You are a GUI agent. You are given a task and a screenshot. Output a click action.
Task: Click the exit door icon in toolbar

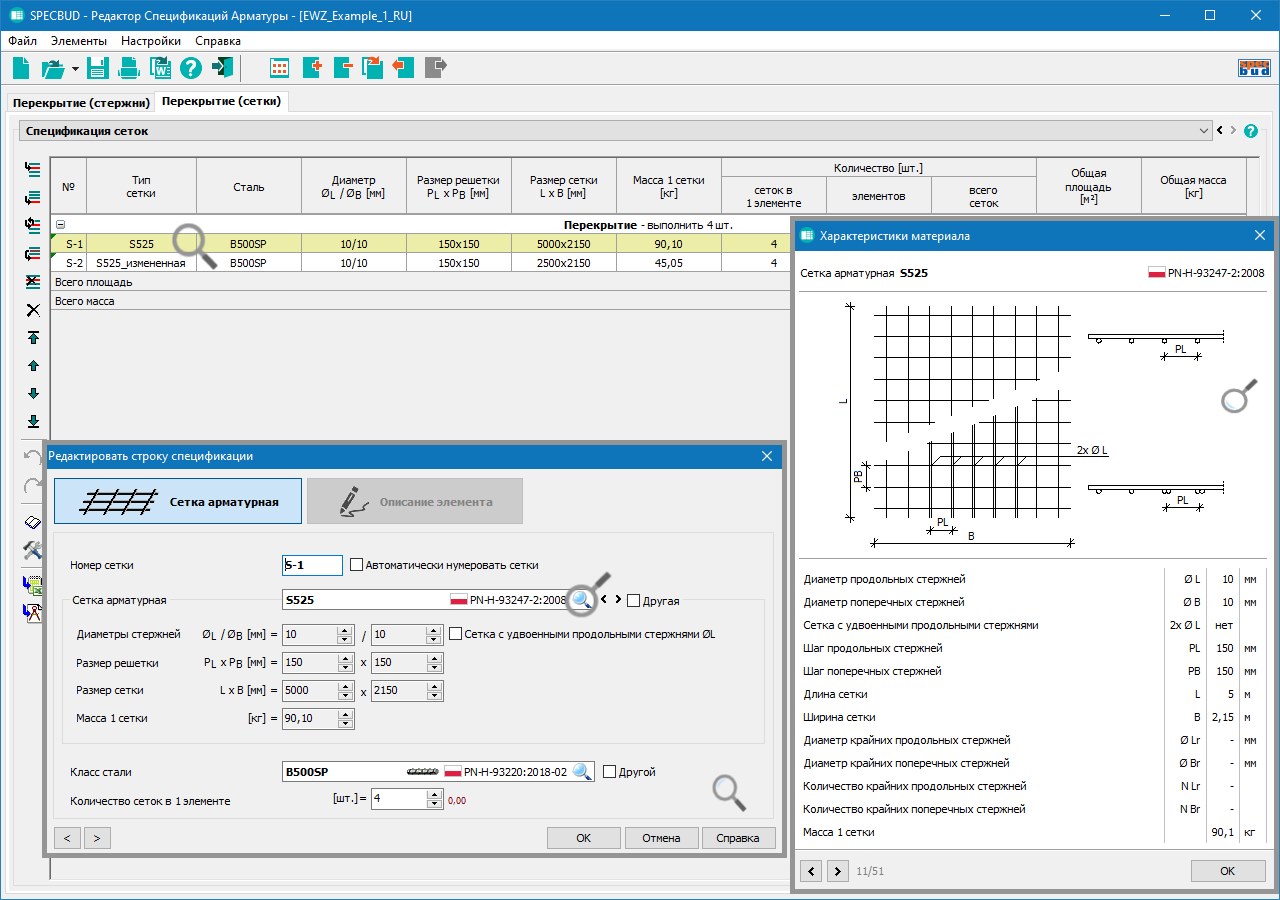point(222,68)
